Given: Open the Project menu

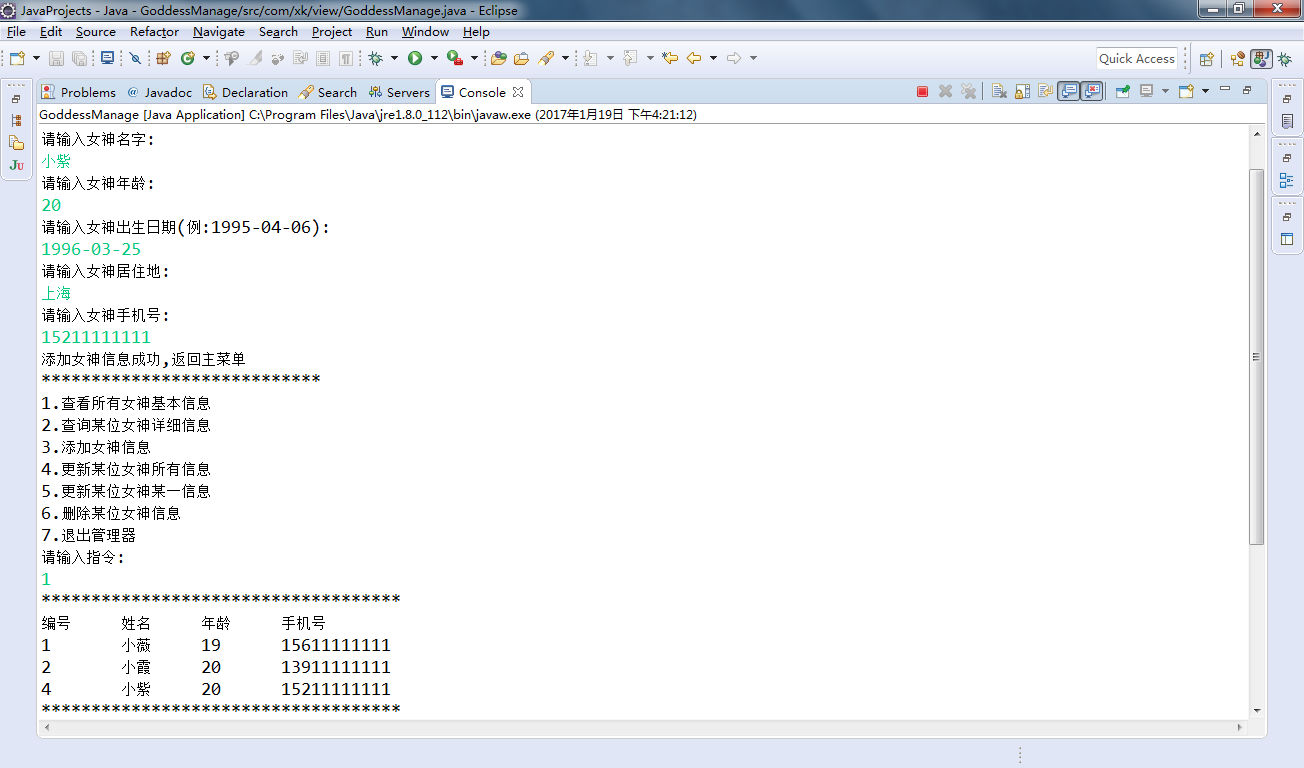Looking at the screenshot, I should tap(332, 32).
